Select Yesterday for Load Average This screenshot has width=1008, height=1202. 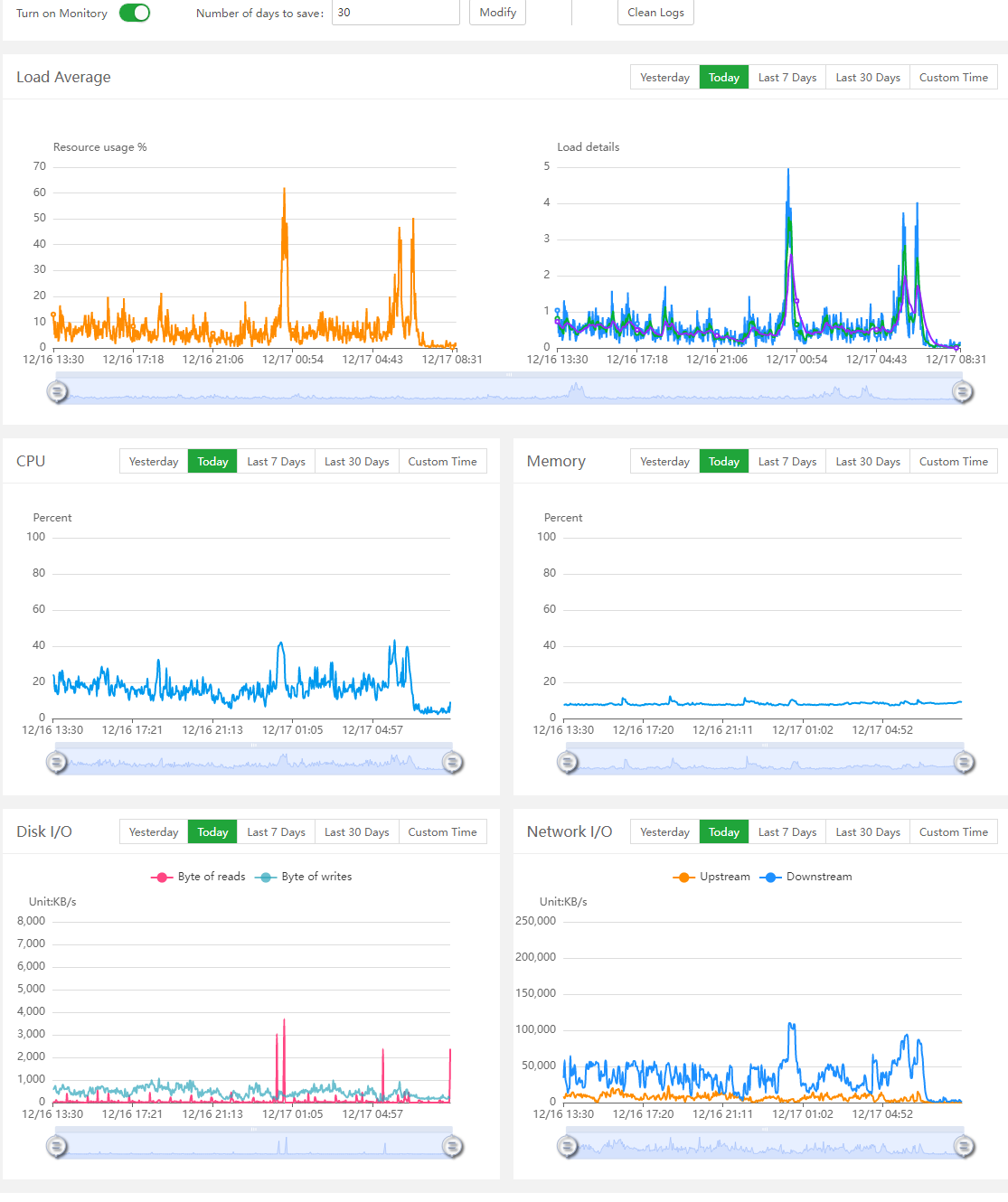click(664, 78)
